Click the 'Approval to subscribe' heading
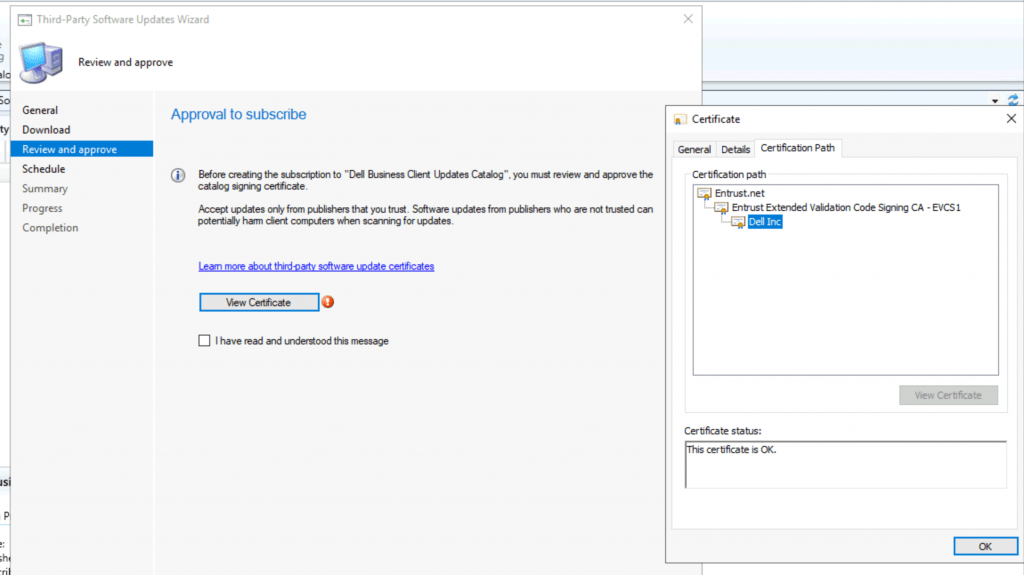1024x575 pixels. coord(238,114)
